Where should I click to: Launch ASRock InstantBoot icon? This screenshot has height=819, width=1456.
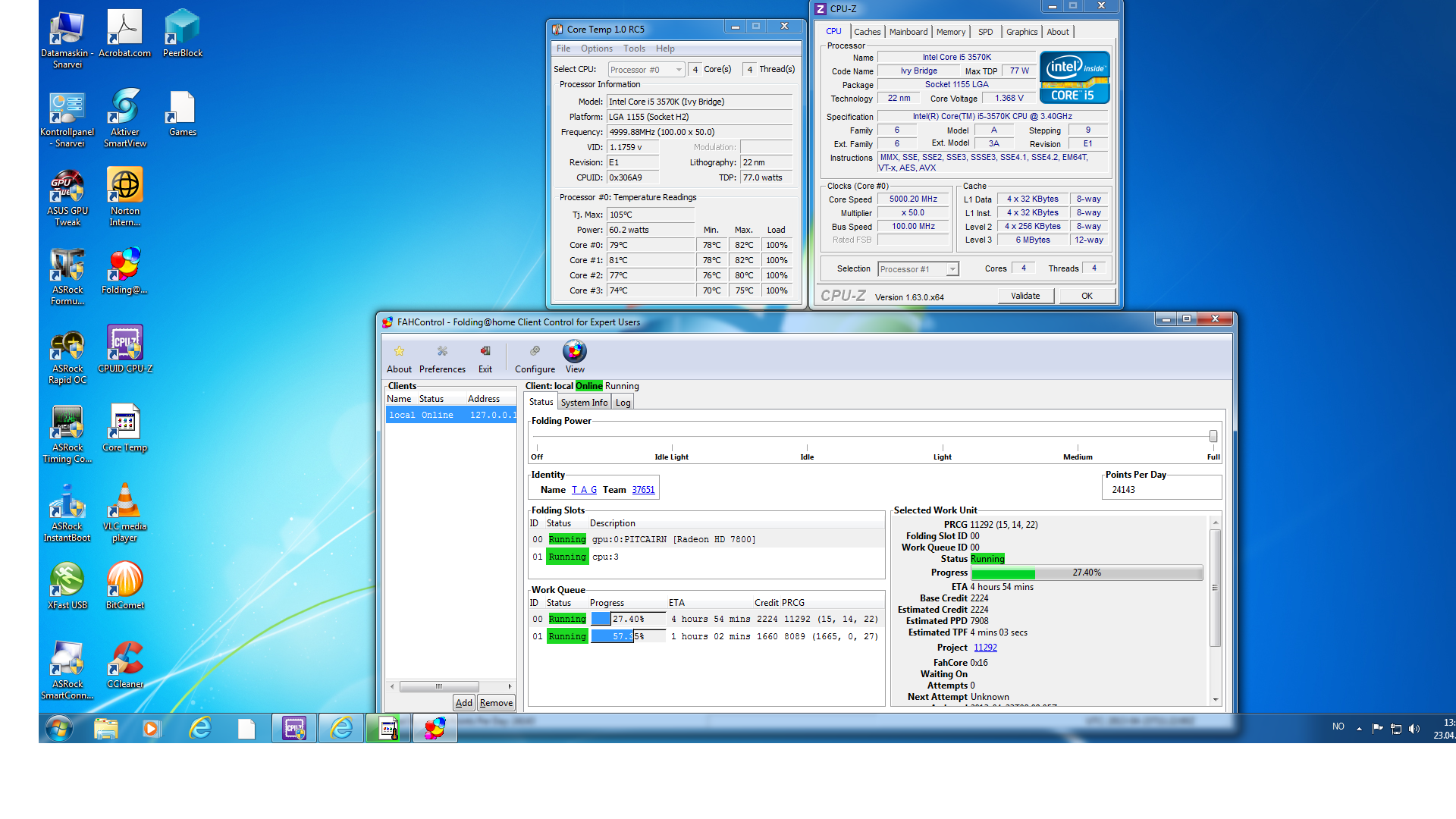point(67,513)
